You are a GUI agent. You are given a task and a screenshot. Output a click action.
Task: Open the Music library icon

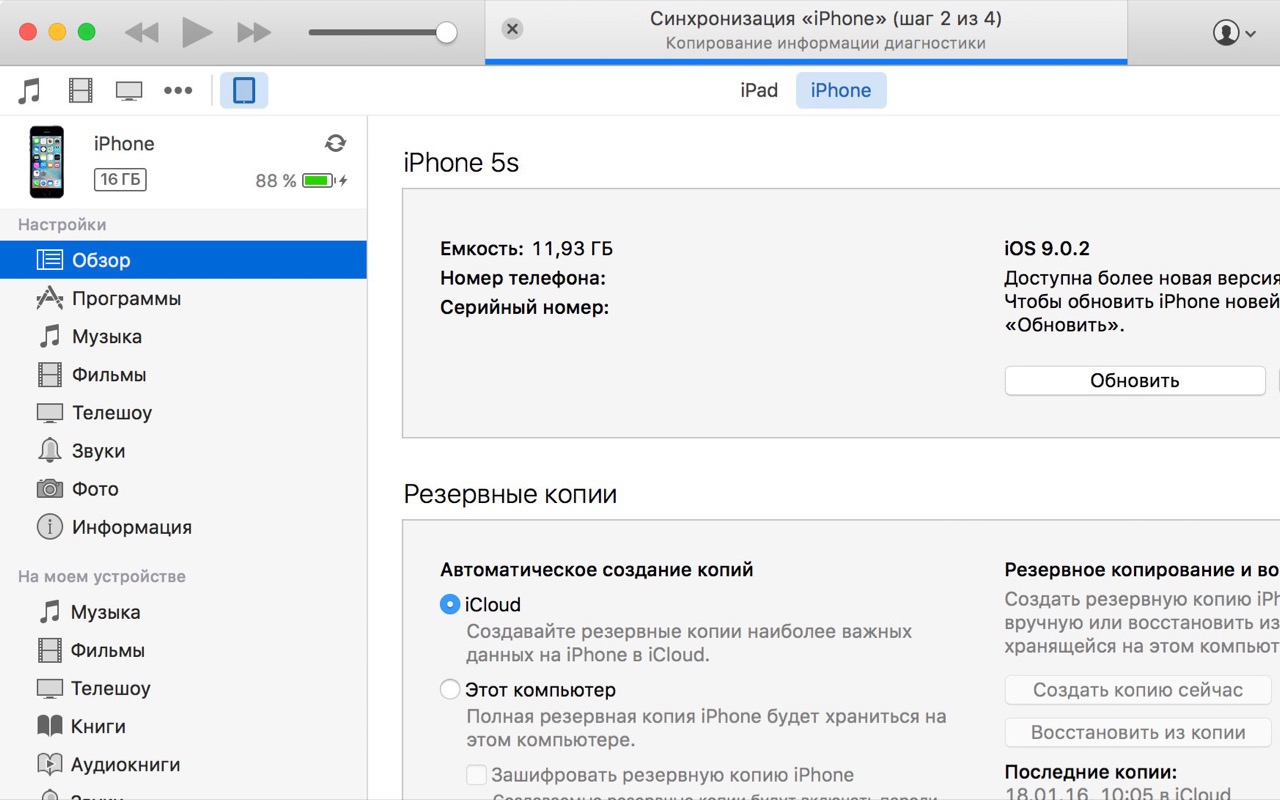pyautogui.click(x=30, y=91)
